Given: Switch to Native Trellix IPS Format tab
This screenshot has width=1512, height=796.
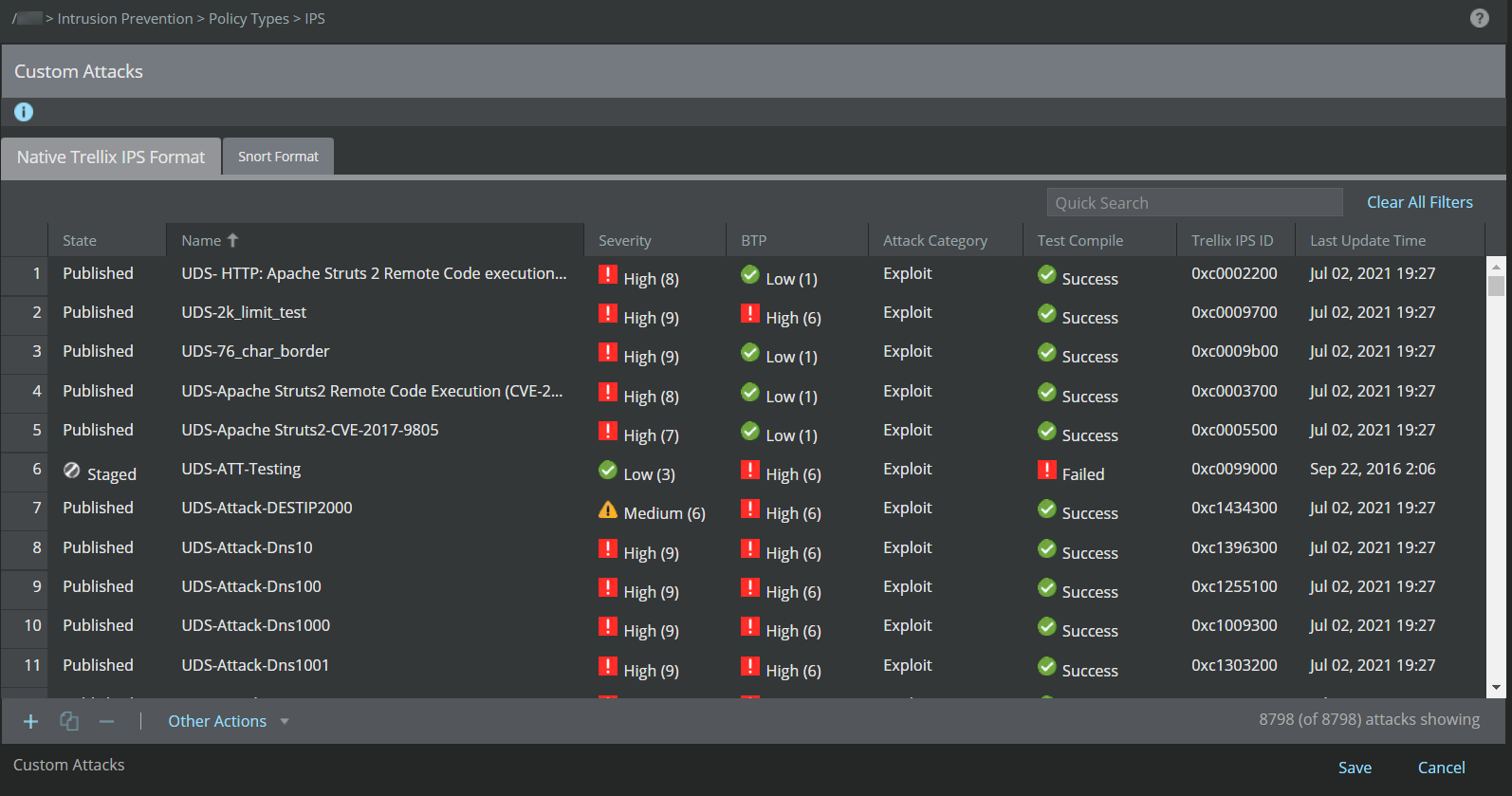Looking at the screenshot, I should [x=111, y=157].
